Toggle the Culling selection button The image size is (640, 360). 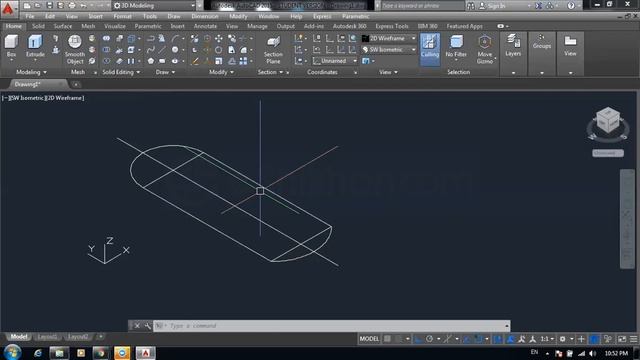[x=430, y=49]
